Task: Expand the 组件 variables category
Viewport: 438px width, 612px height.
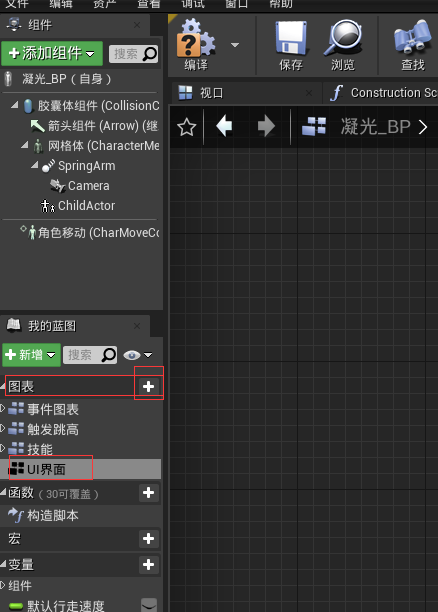Action: coord(2,585)
